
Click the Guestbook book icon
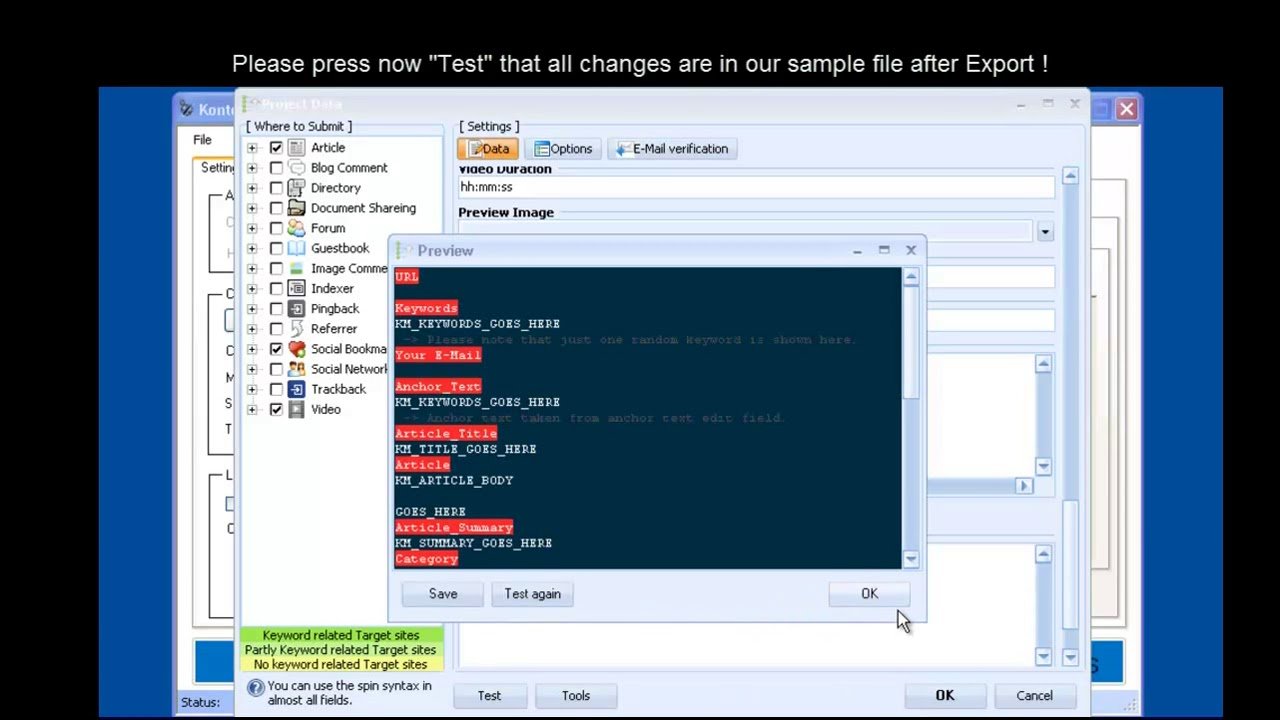pos(296,248)
